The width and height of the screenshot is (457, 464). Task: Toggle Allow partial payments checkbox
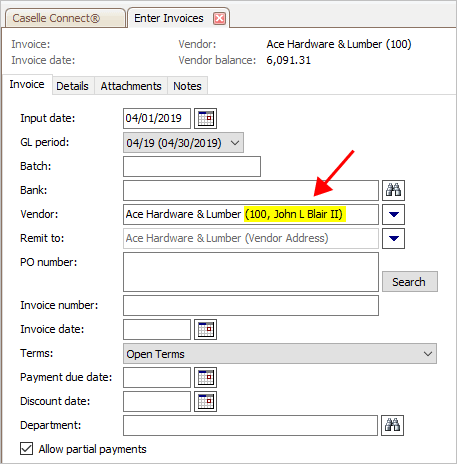point(26,449)
